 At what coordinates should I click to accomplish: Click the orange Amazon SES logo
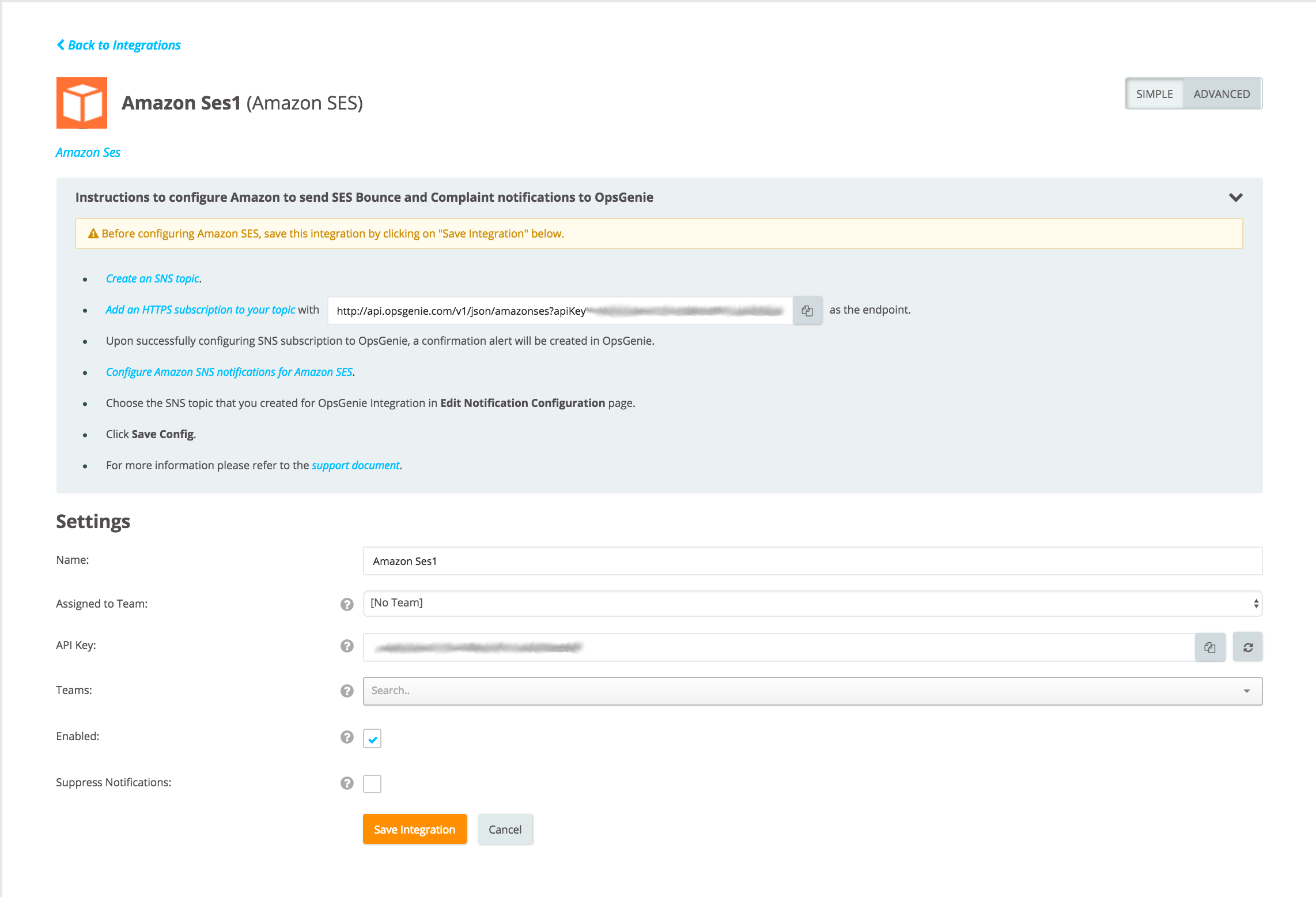tap(82, 103)
